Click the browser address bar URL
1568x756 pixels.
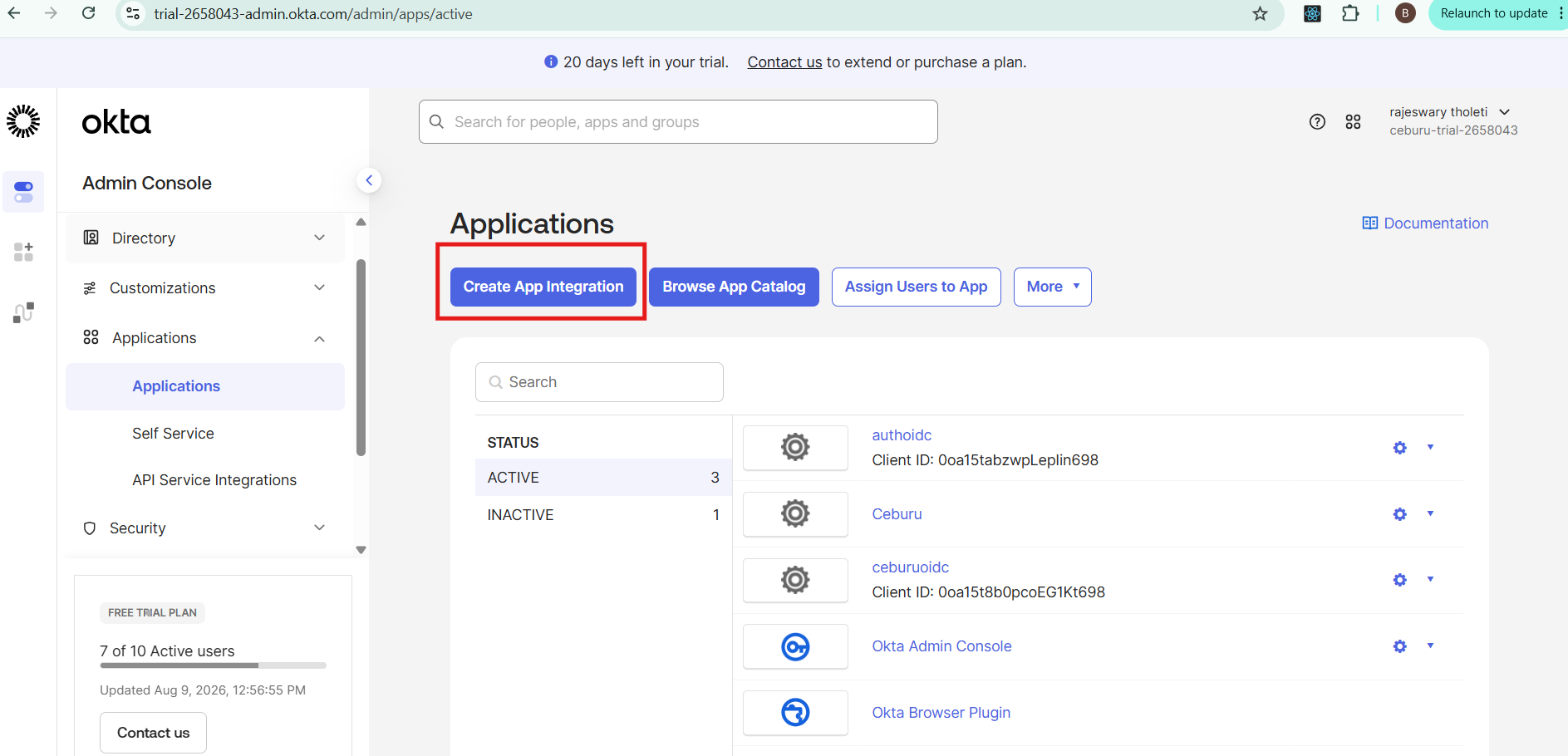point(313,14)
